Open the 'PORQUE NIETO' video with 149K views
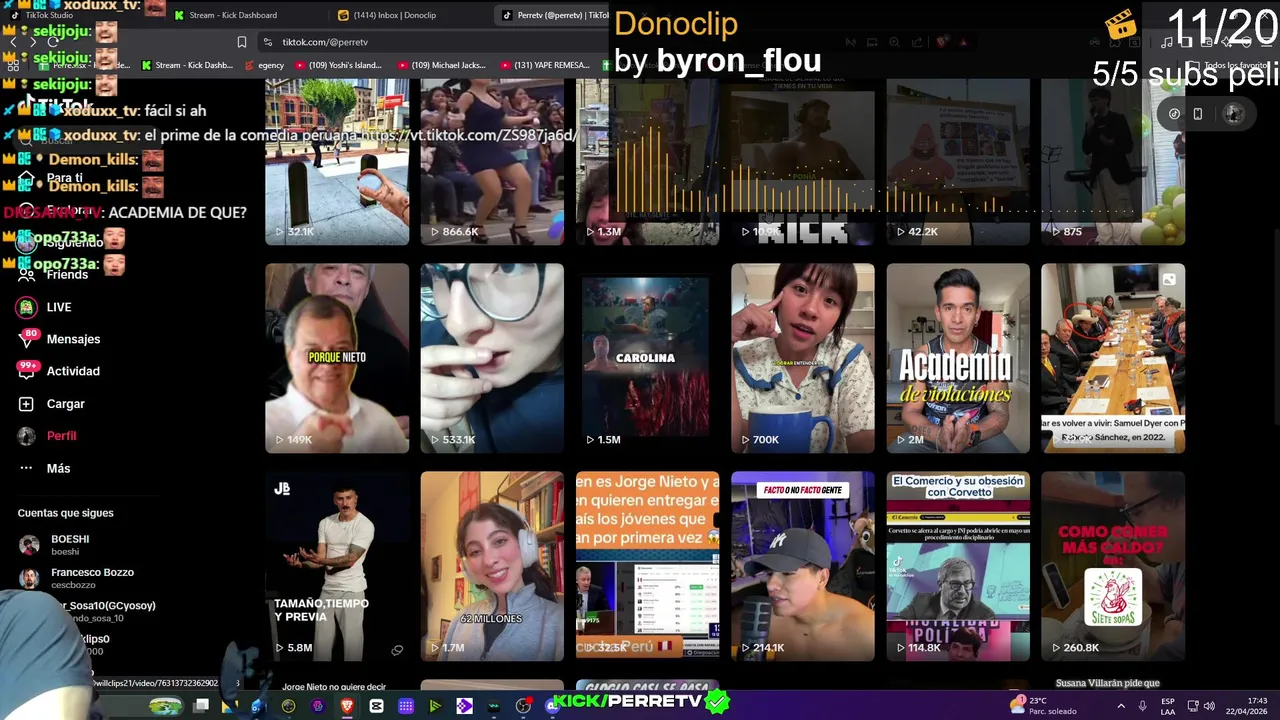This screenshot has height=720, width=1280. [x=337, y=358]
